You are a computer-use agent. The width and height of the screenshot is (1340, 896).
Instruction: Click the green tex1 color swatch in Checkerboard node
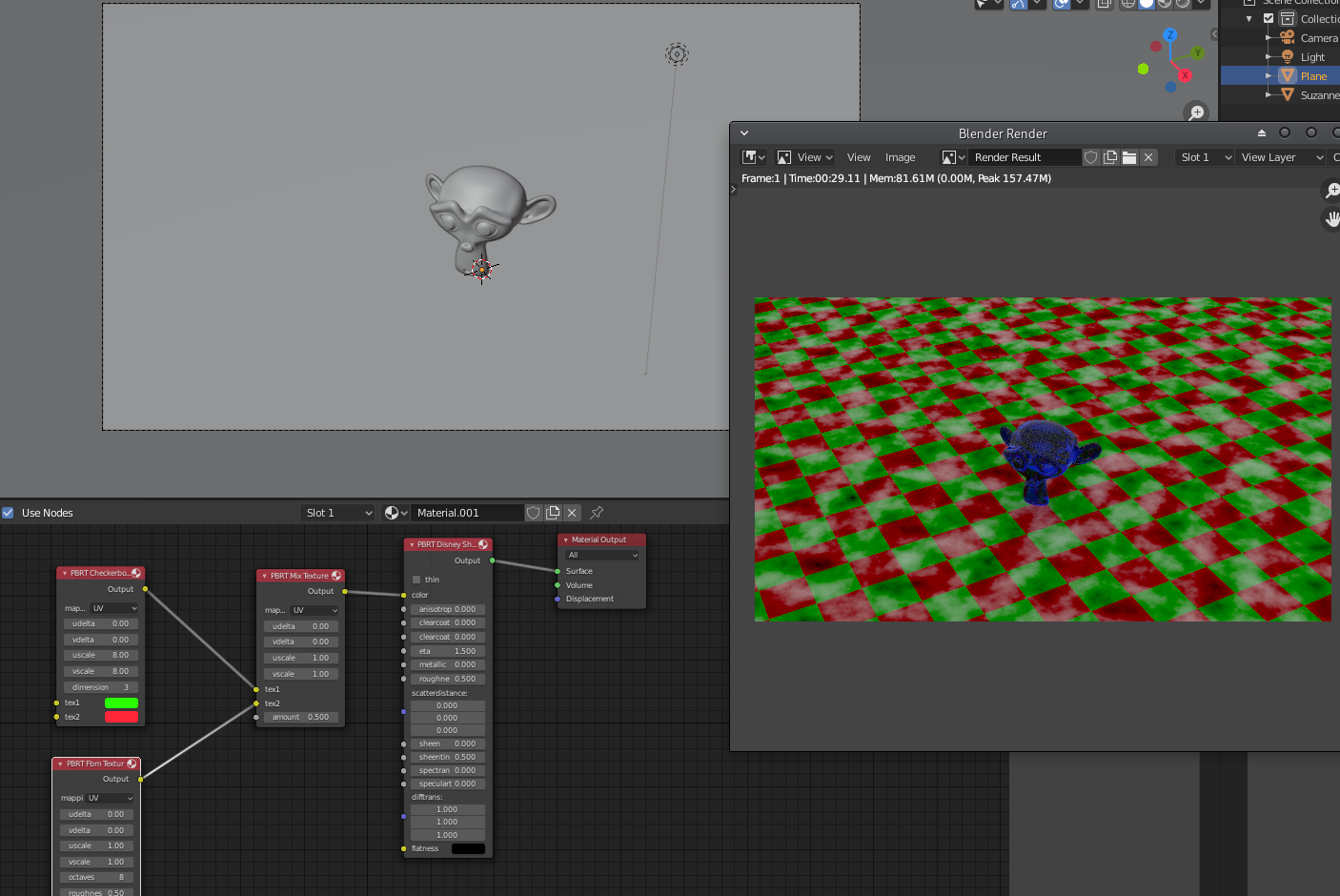pyautogui.click(x=121, y=703)
